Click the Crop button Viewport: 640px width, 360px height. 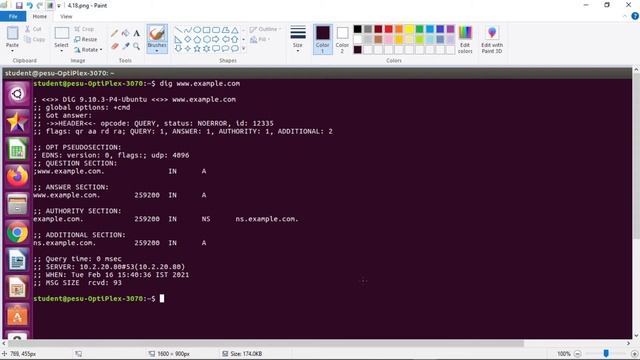tap(84, 29)
